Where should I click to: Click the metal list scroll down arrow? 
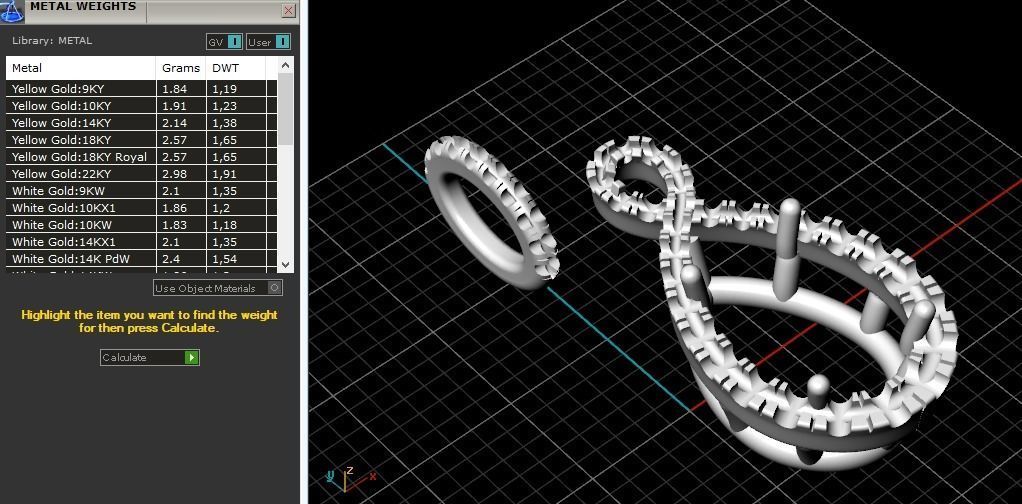coord(285,264)
